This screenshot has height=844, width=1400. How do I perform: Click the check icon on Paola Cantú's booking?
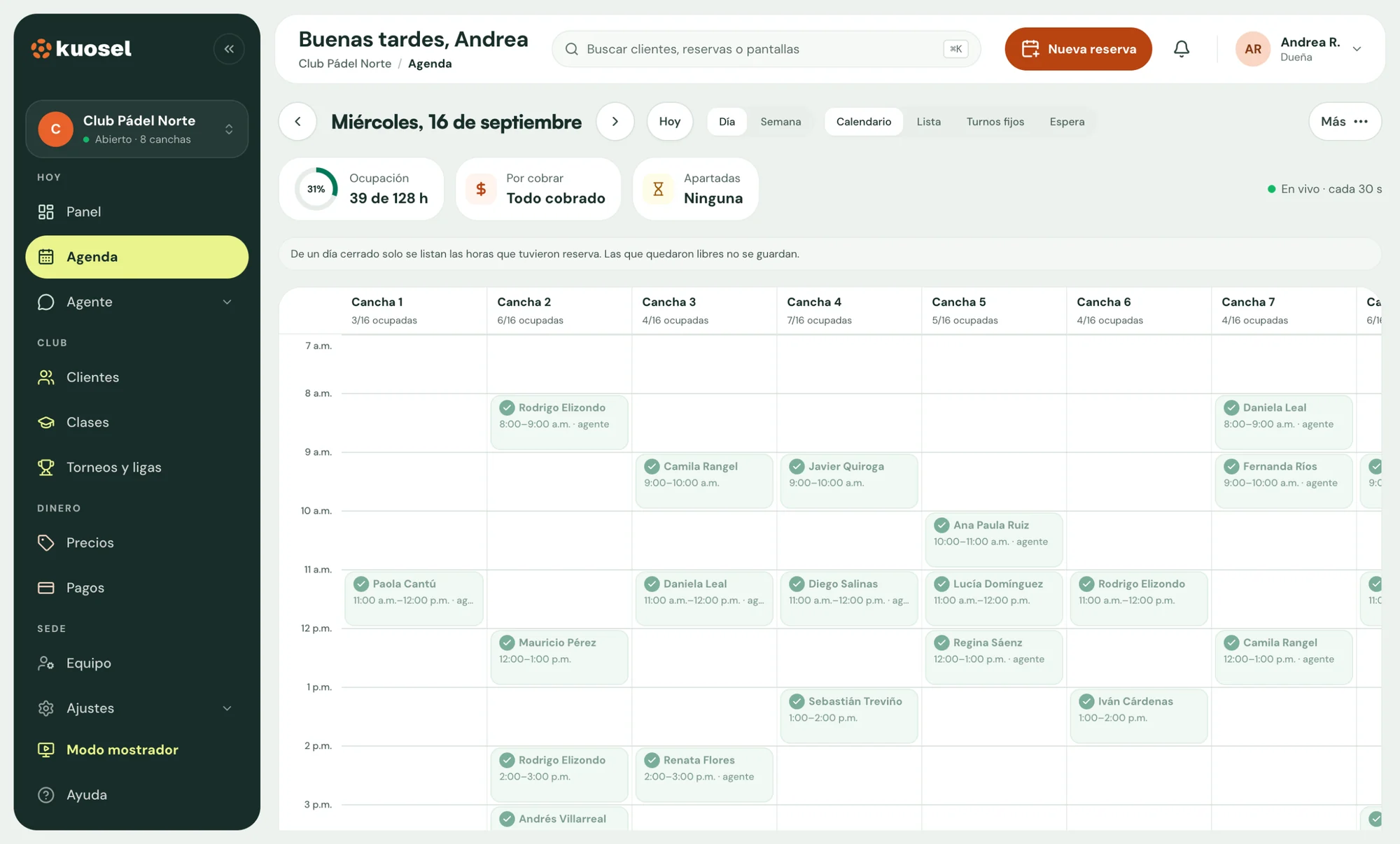point(361,584)
